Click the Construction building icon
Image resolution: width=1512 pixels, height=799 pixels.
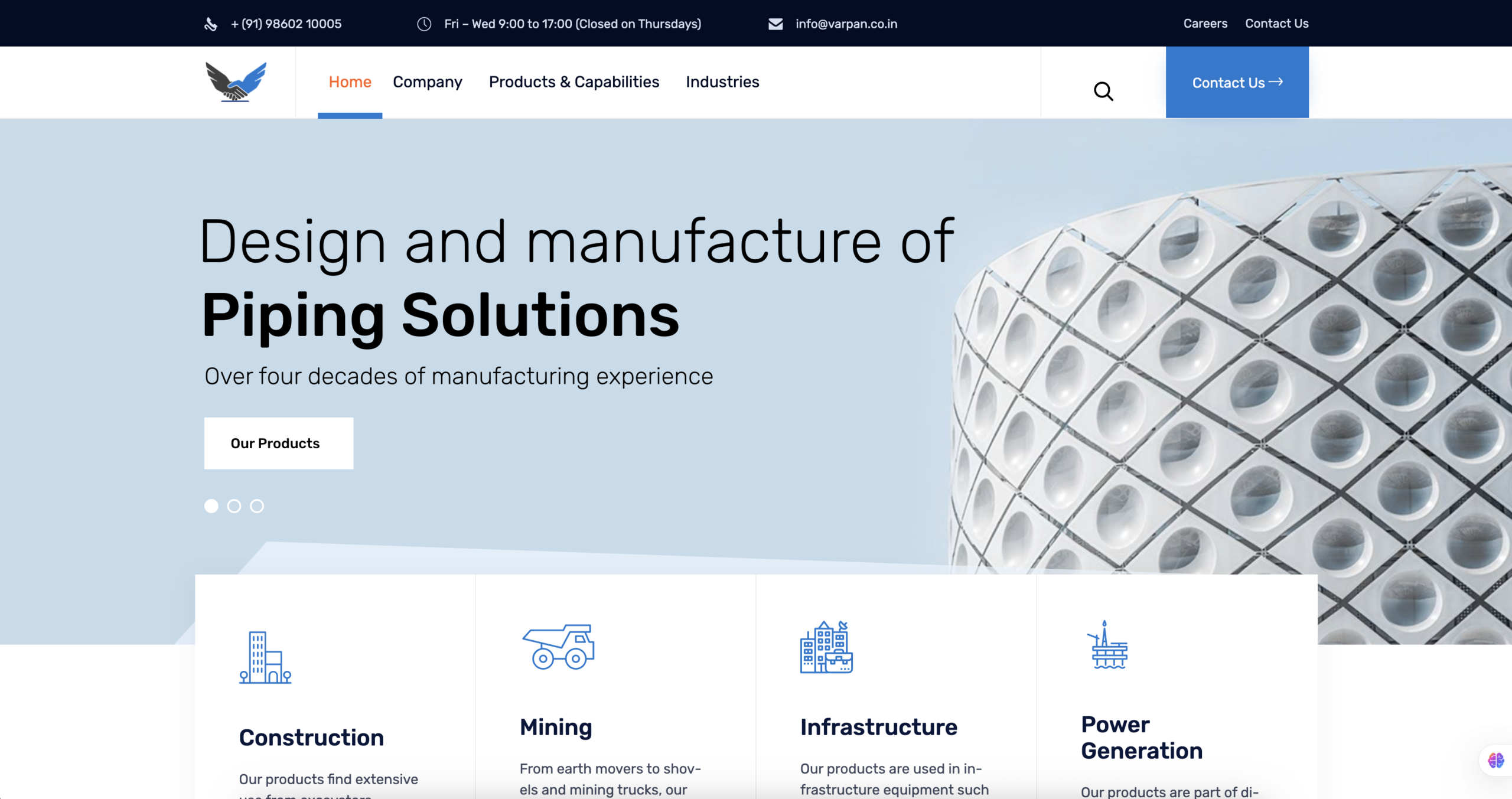[265, 657]
